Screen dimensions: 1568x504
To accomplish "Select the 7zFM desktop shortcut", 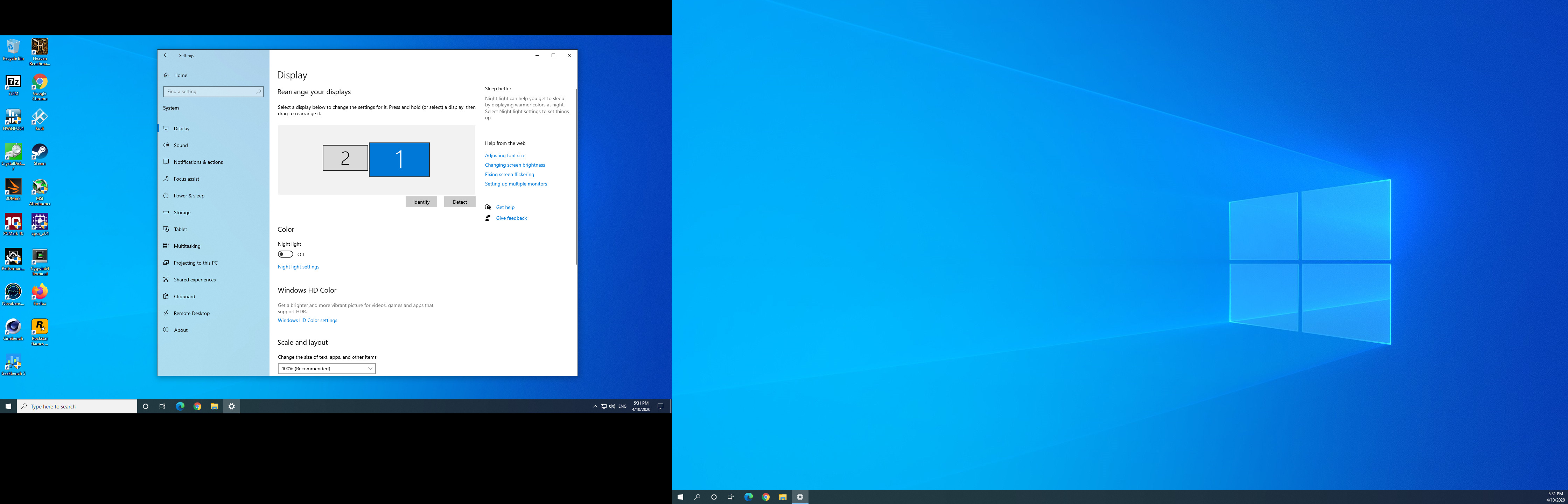I will tap(13, 85).
